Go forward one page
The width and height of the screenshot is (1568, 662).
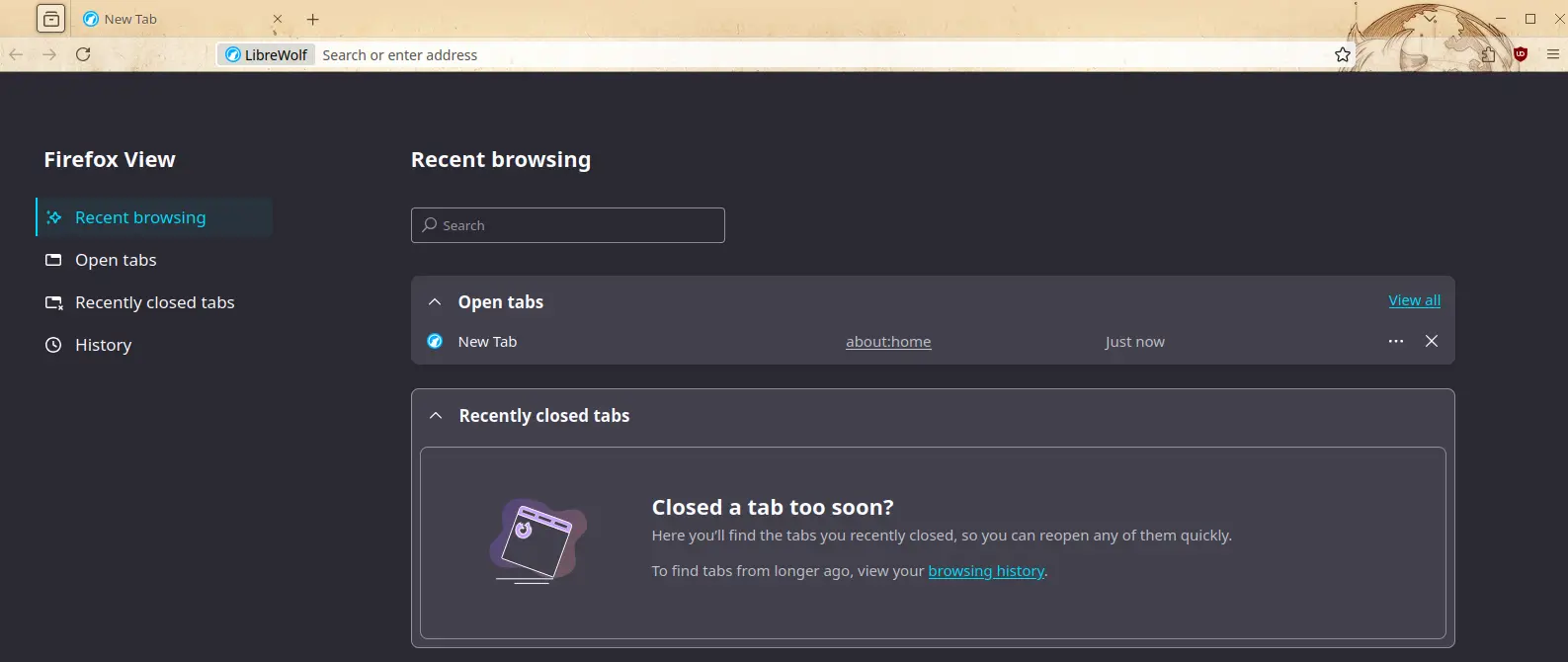click(49, 54)
